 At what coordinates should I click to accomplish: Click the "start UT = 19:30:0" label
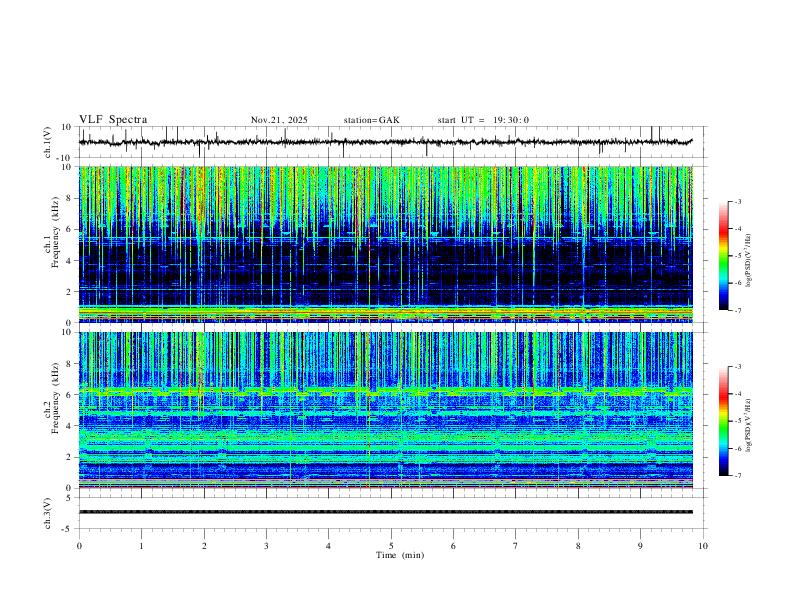click(x=483, y=120)
